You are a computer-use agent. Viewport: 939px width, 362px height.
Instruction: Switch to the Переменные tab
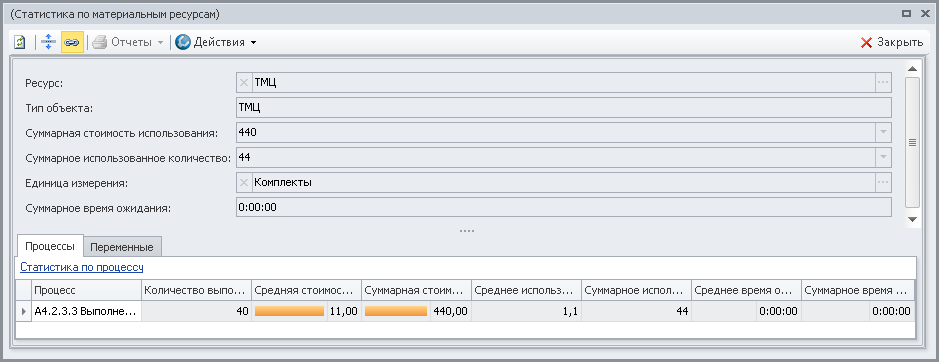[x=122, y=247]
